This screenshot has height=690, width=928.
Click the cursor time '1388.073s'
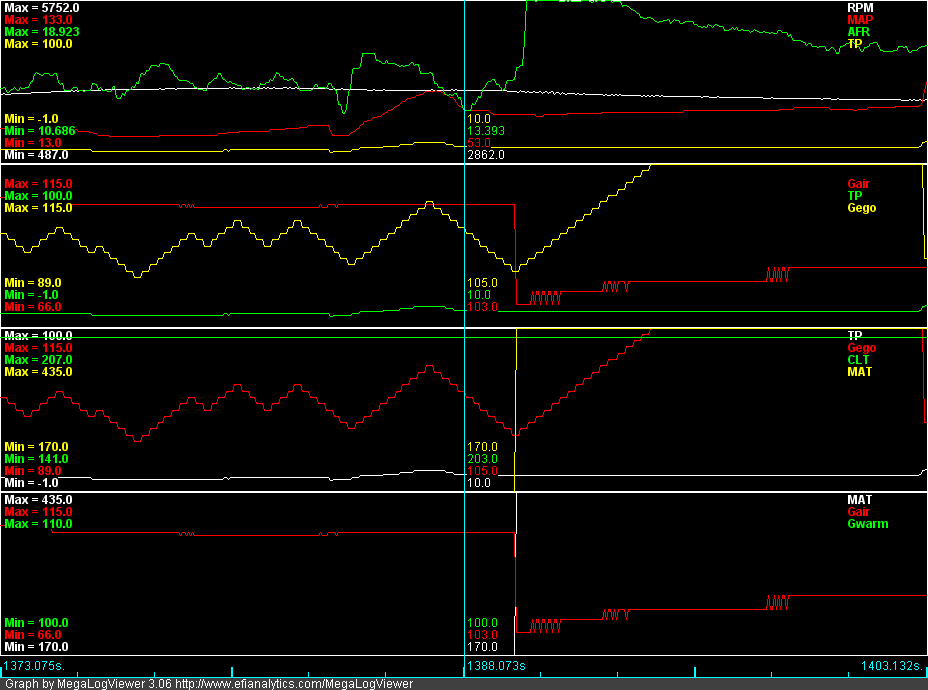(496, 666)
